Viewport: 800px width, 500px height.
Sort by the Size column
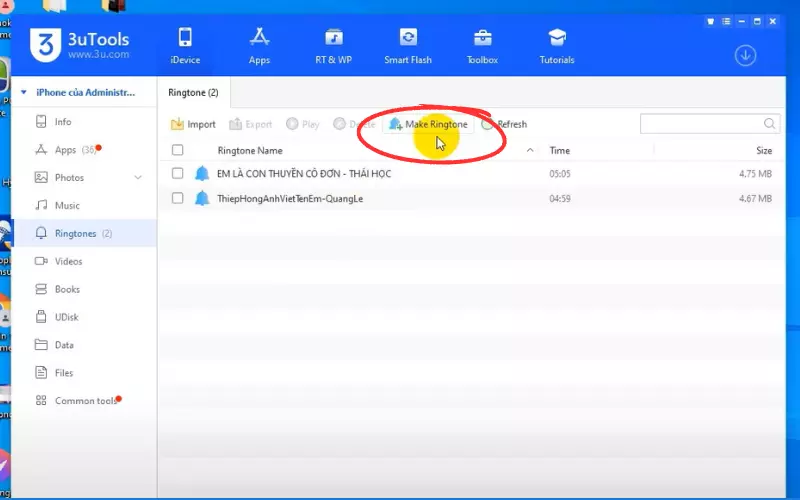[x=764, y=151]
